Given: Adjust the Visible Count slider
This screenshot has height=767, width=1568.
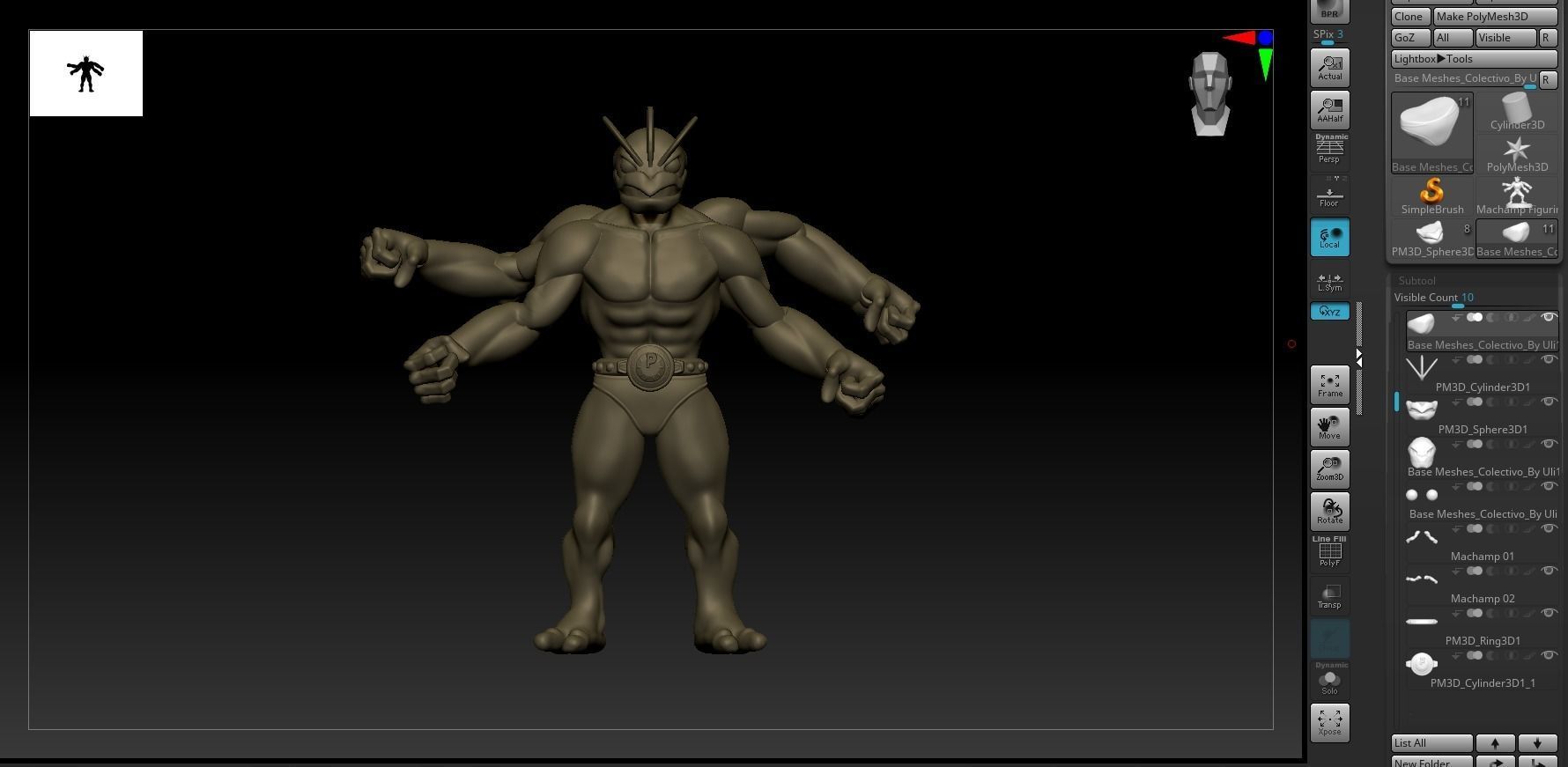Looking at the screenshot, I should coord(1474,299).
